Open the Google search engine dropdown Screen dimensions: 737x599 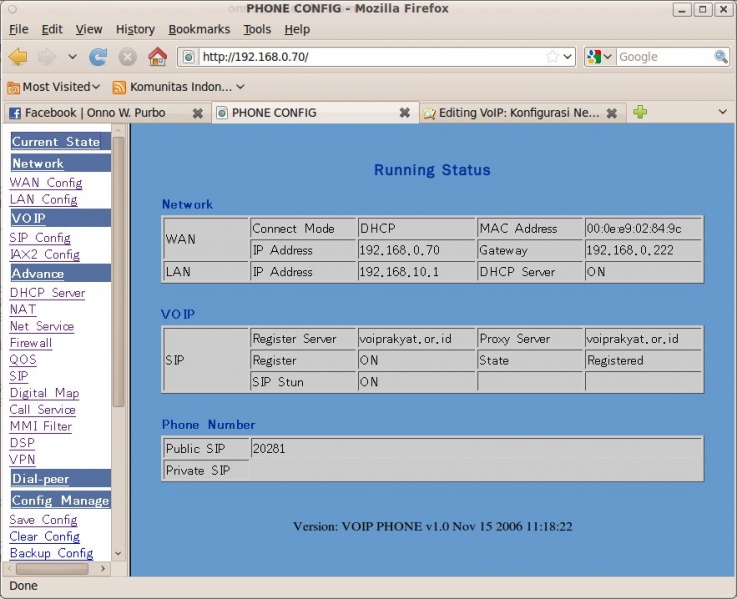tap(599, 57)
